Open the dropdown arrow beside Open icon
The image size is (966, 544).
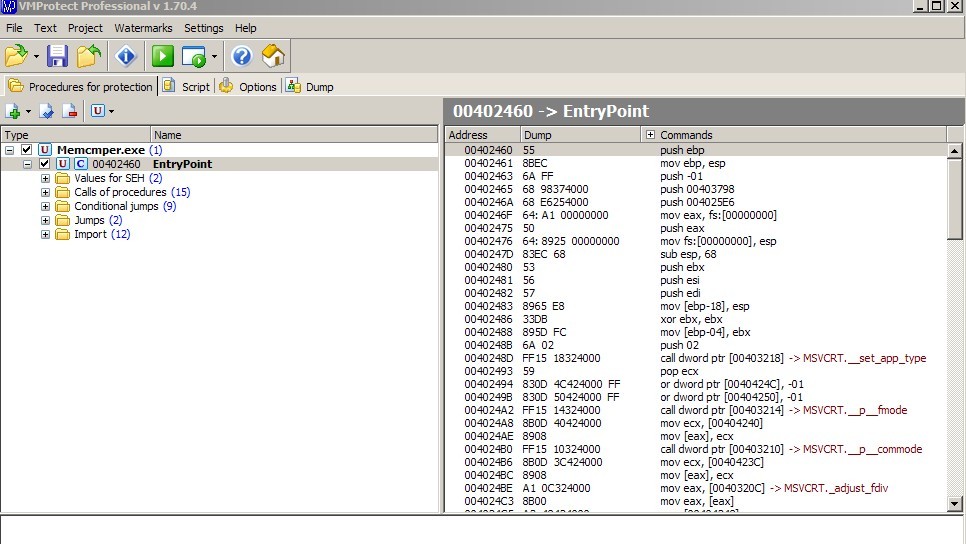36,57
